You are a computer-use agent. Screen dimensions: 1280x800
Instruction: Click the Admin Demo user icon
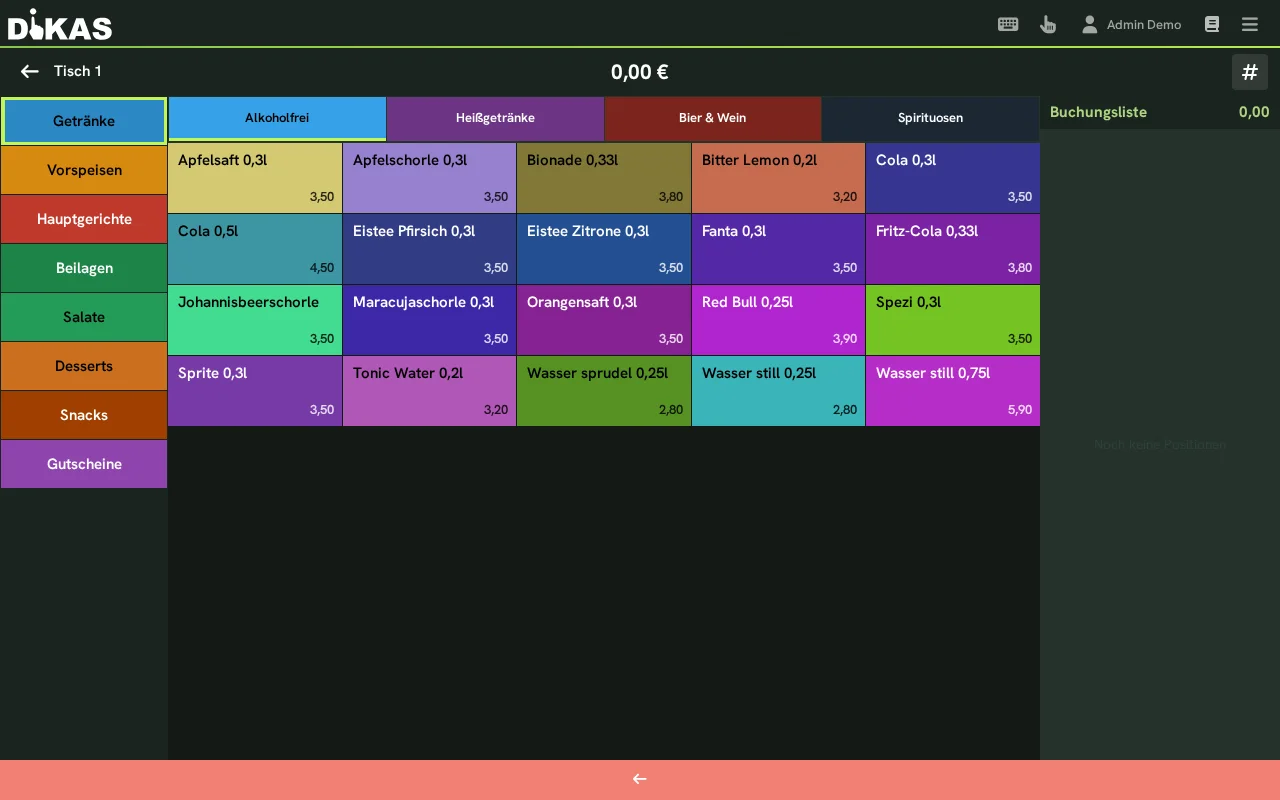pyautogui.click(x=1090, y=24)
